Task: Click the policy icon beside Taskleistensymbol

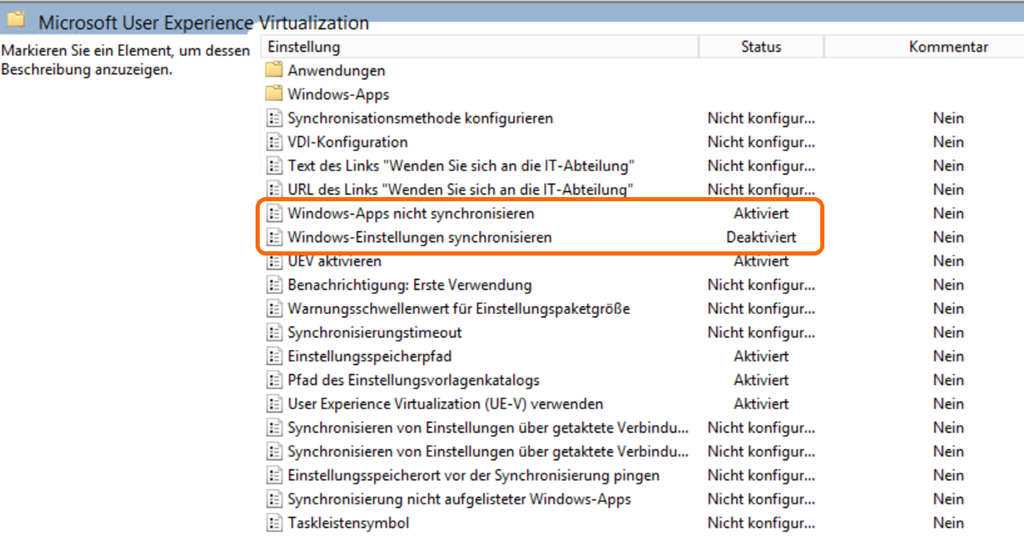Action: [x=274, y=523]
